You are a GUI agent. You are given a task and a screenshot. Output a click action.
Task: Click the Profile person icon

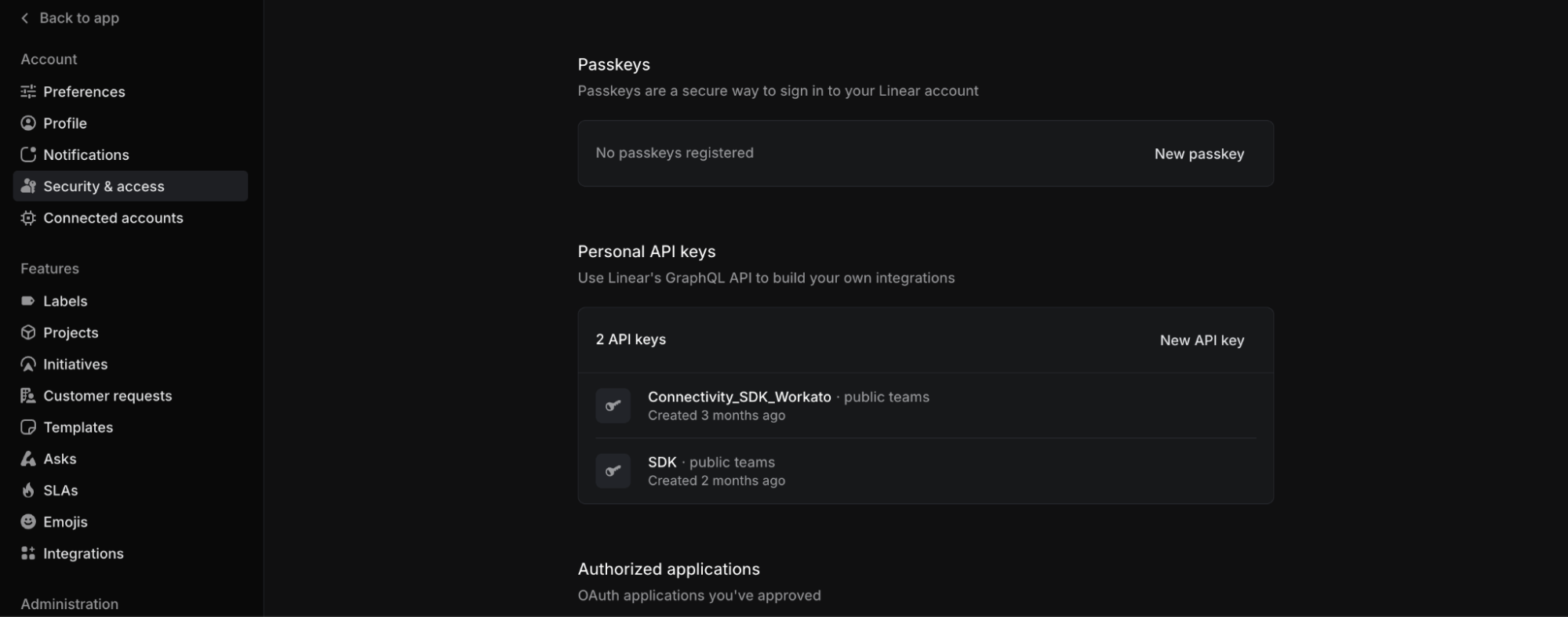28,123
